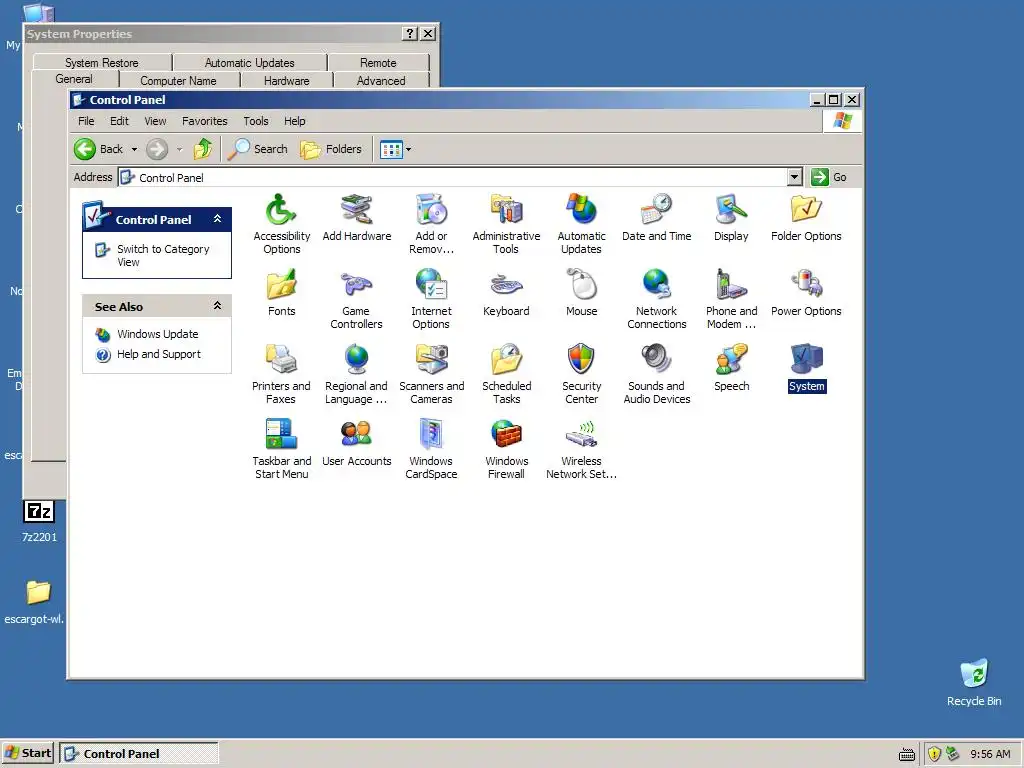
Task: Select the Fonts folder icon
Action: click(281, 293)
